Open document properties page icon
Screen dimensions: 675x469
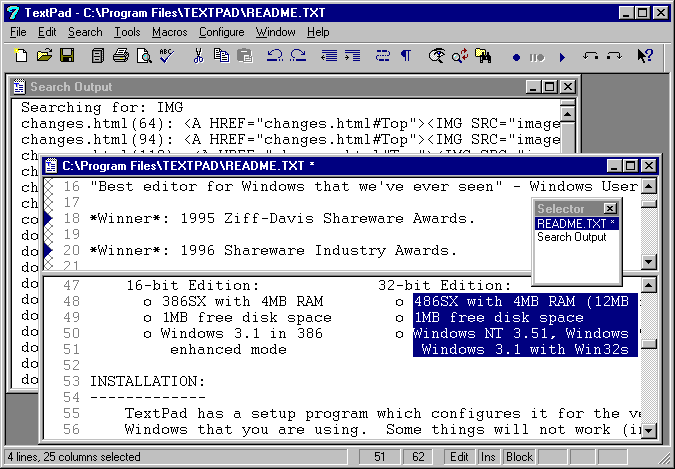[98, 56]
